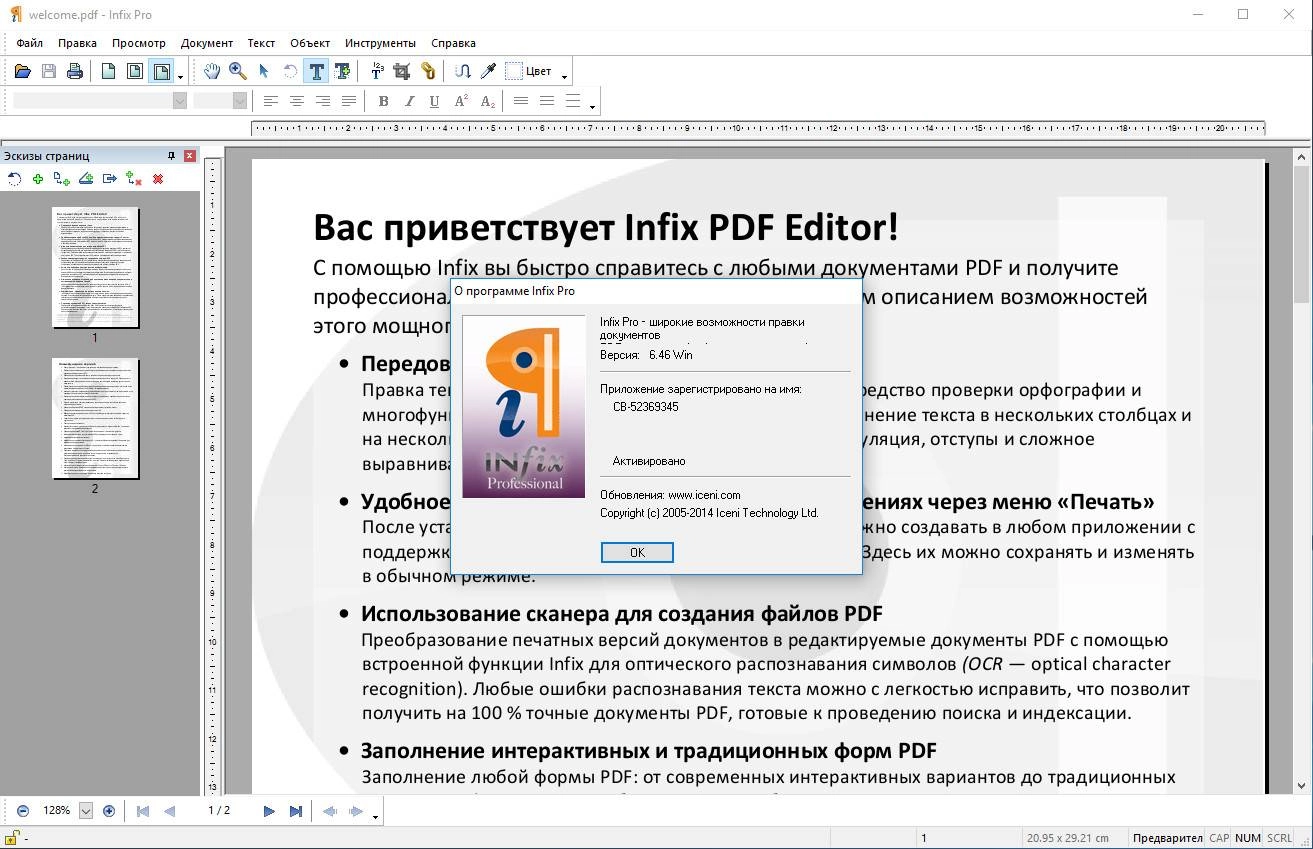Open the Документ menu
The height and width of the screenshot is (849, 1313).
207,43
